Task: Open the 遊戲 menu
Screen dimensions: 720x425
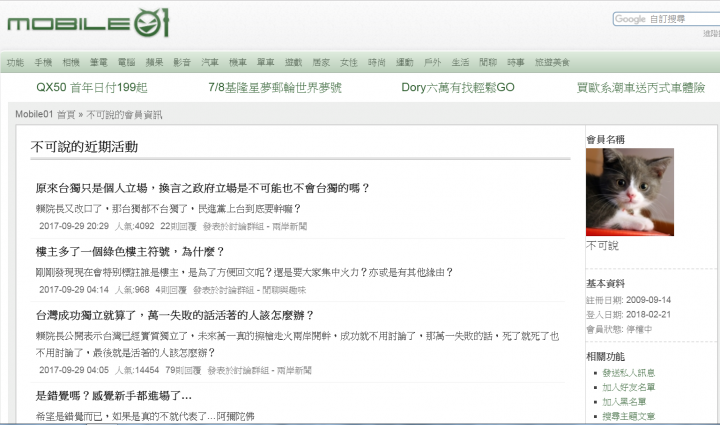Action: point(293,62)
